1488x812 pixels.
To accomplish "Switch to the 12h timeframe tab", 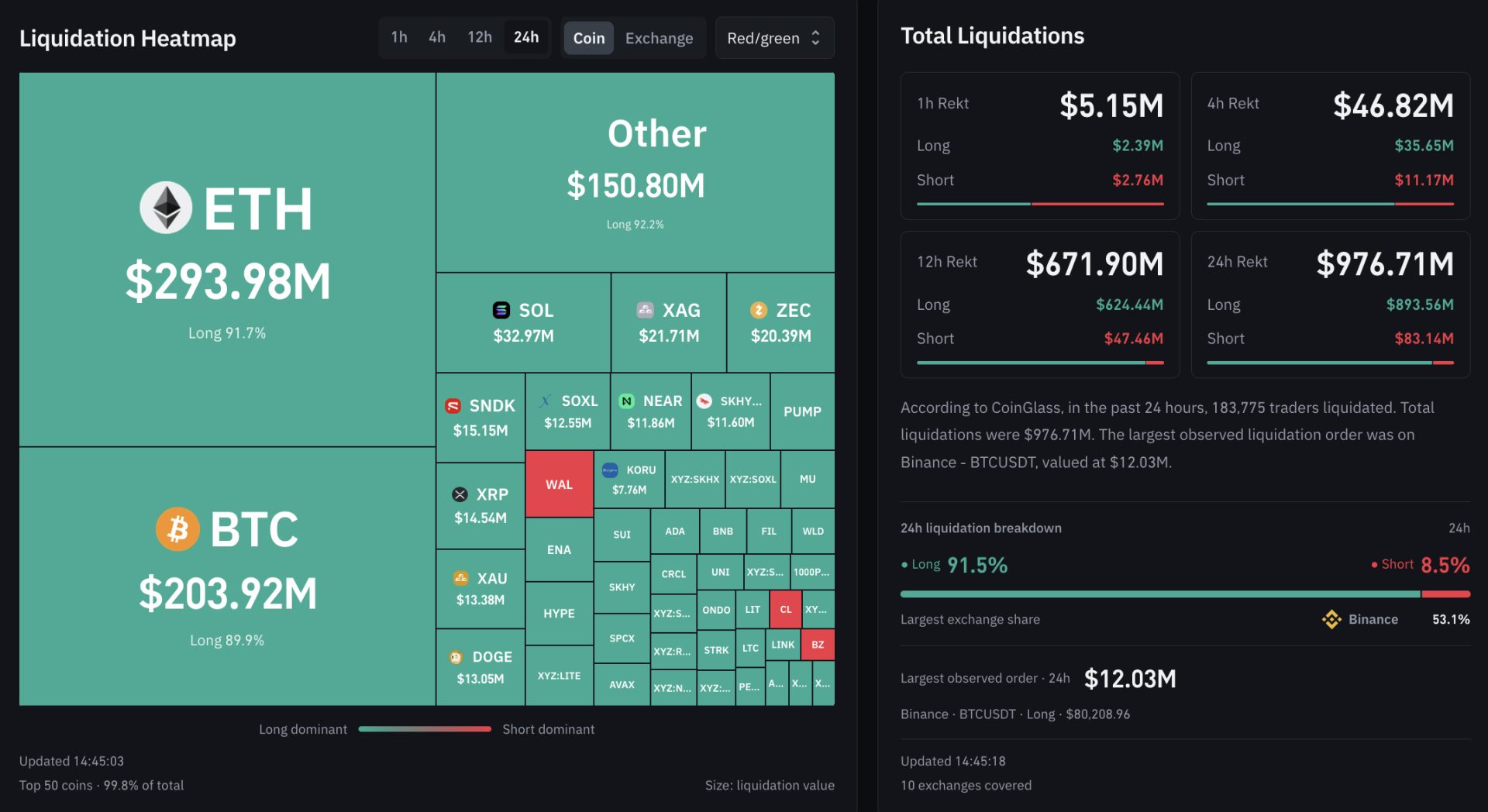I will pyautogui.click(x=480, y=37).
